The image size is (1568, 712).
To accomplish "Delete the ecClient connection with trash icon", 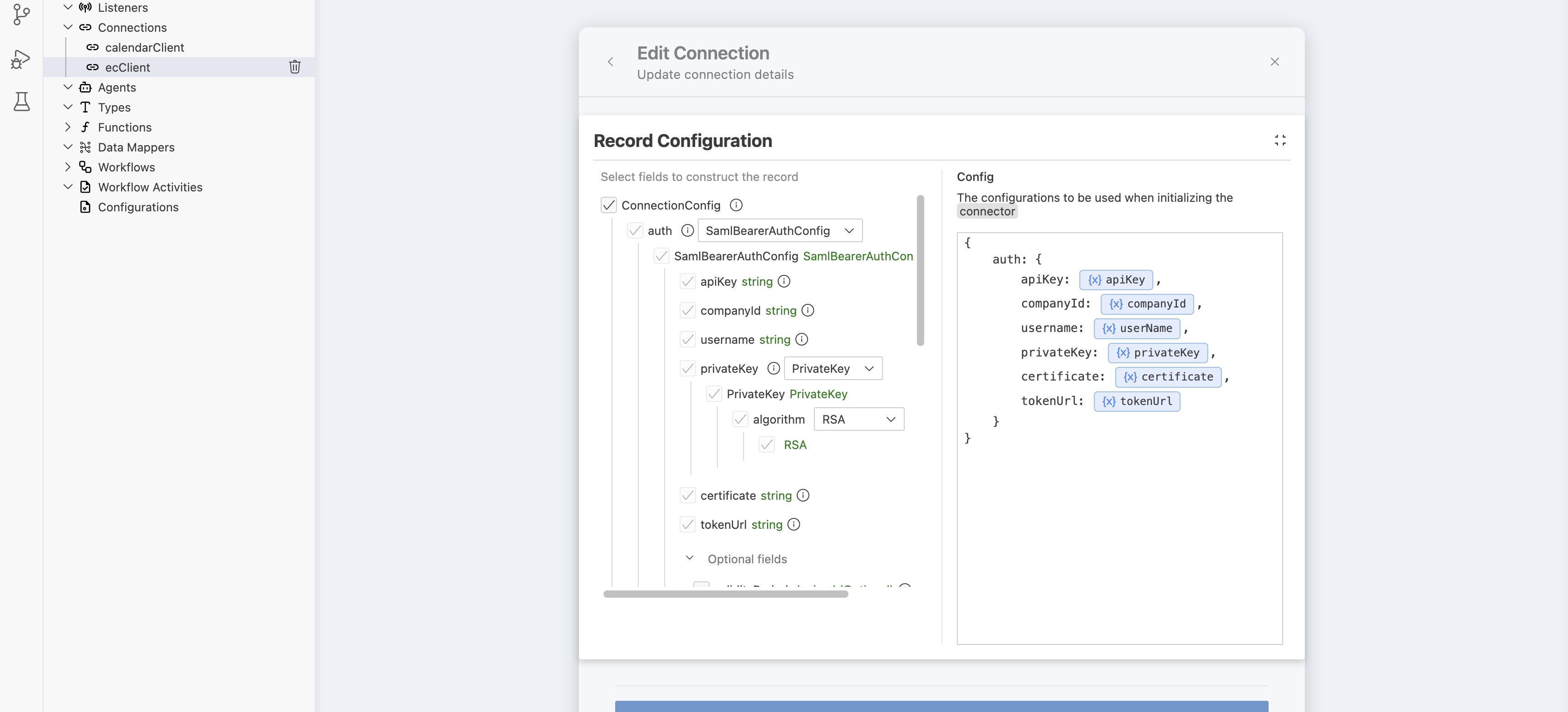I will 294,67.
